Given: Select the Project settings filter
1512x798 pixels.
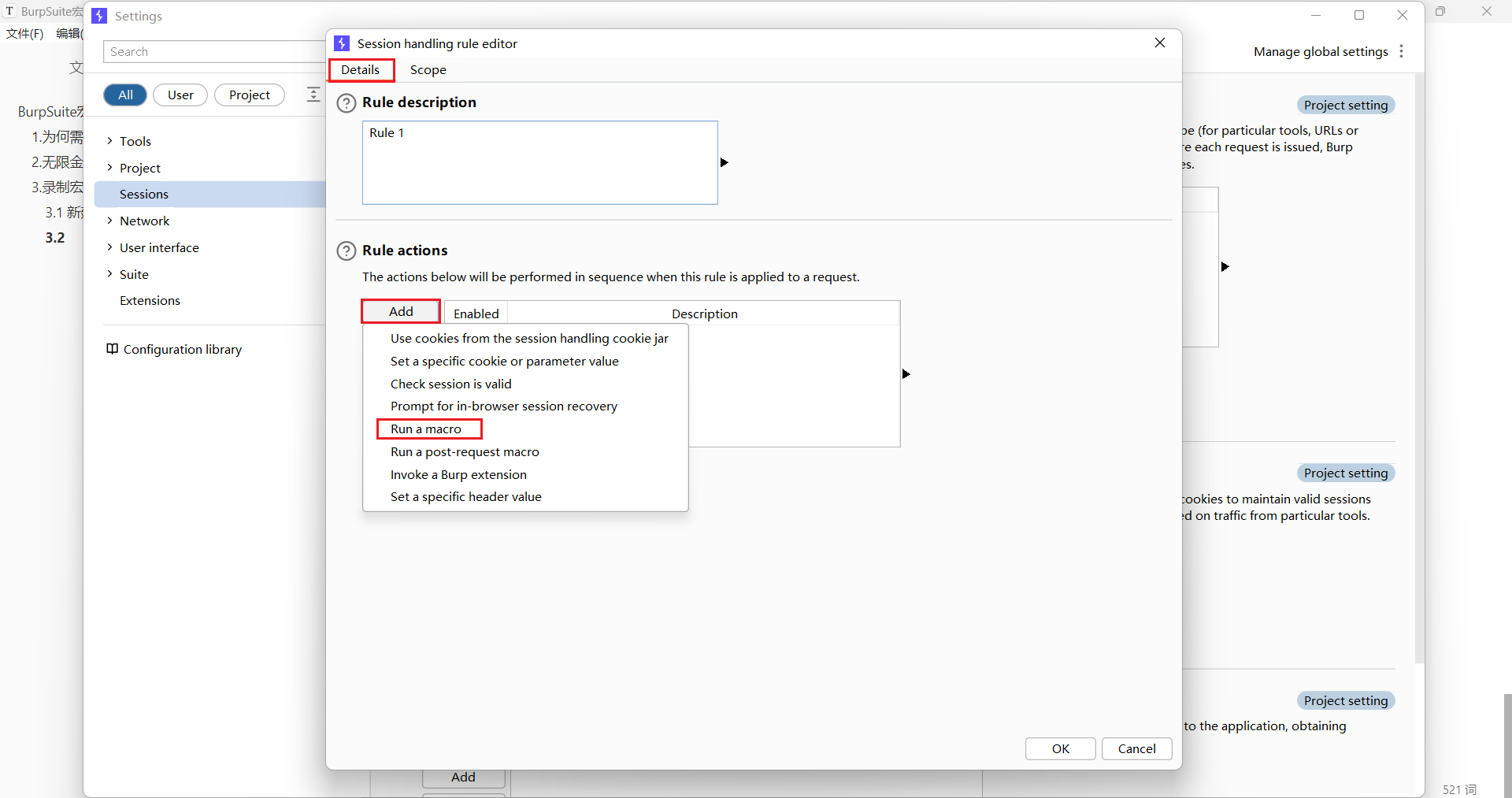Looking at the screenshot, I should pos(250,95).
